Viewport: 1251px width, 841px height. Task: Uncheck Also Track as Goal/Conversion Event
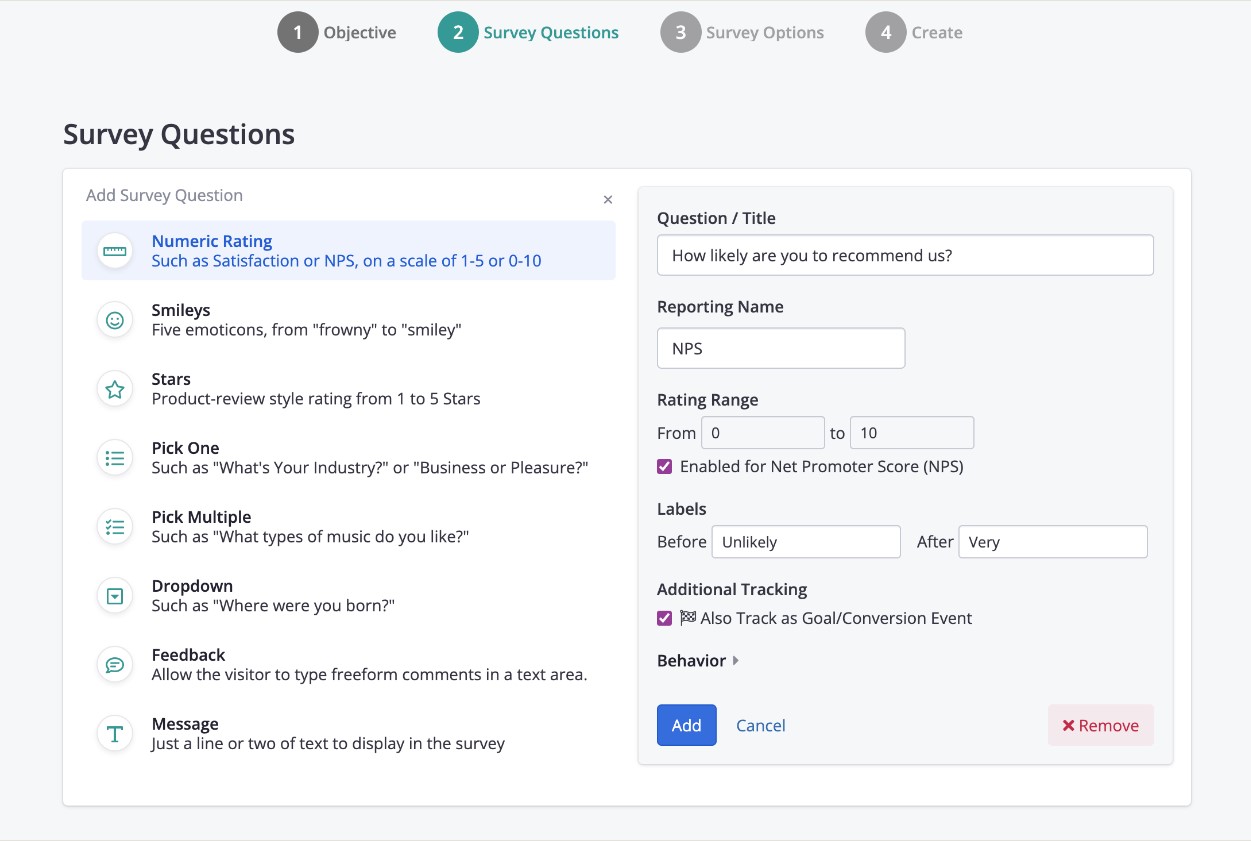click(x=664, y=618)
